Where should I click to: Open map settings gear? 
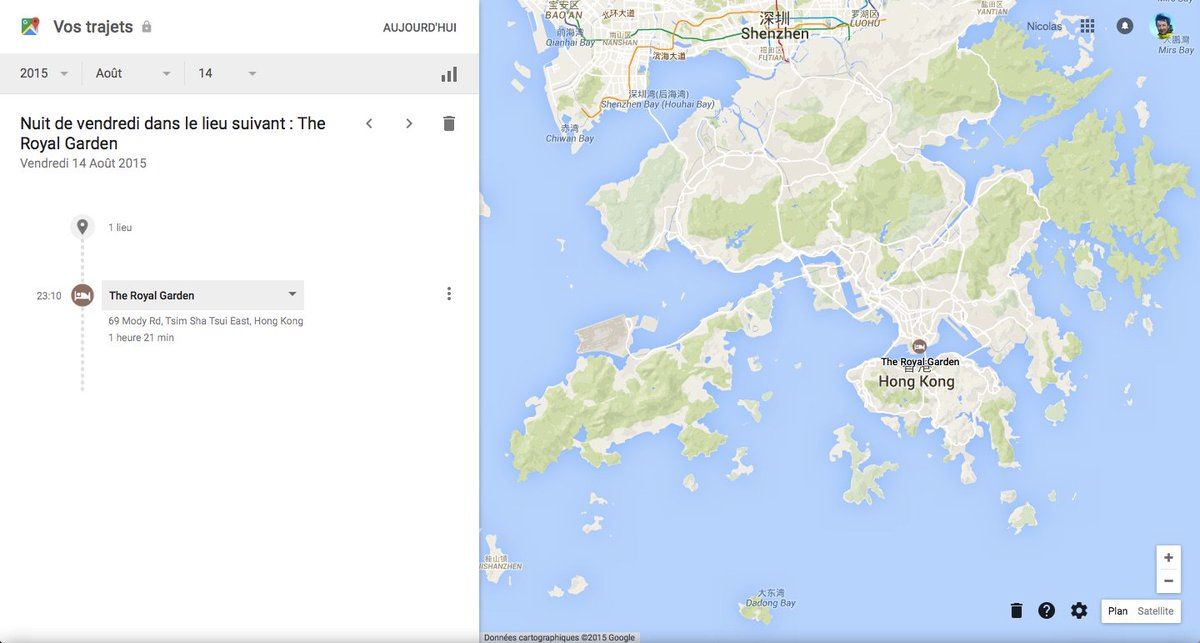click(x=1079, y=610)
